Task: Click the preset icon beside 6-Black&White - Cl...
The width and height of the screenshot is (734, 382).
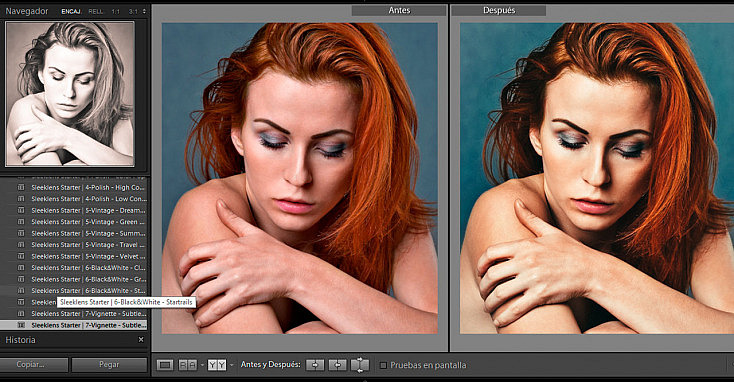Action: coord(21,268)
